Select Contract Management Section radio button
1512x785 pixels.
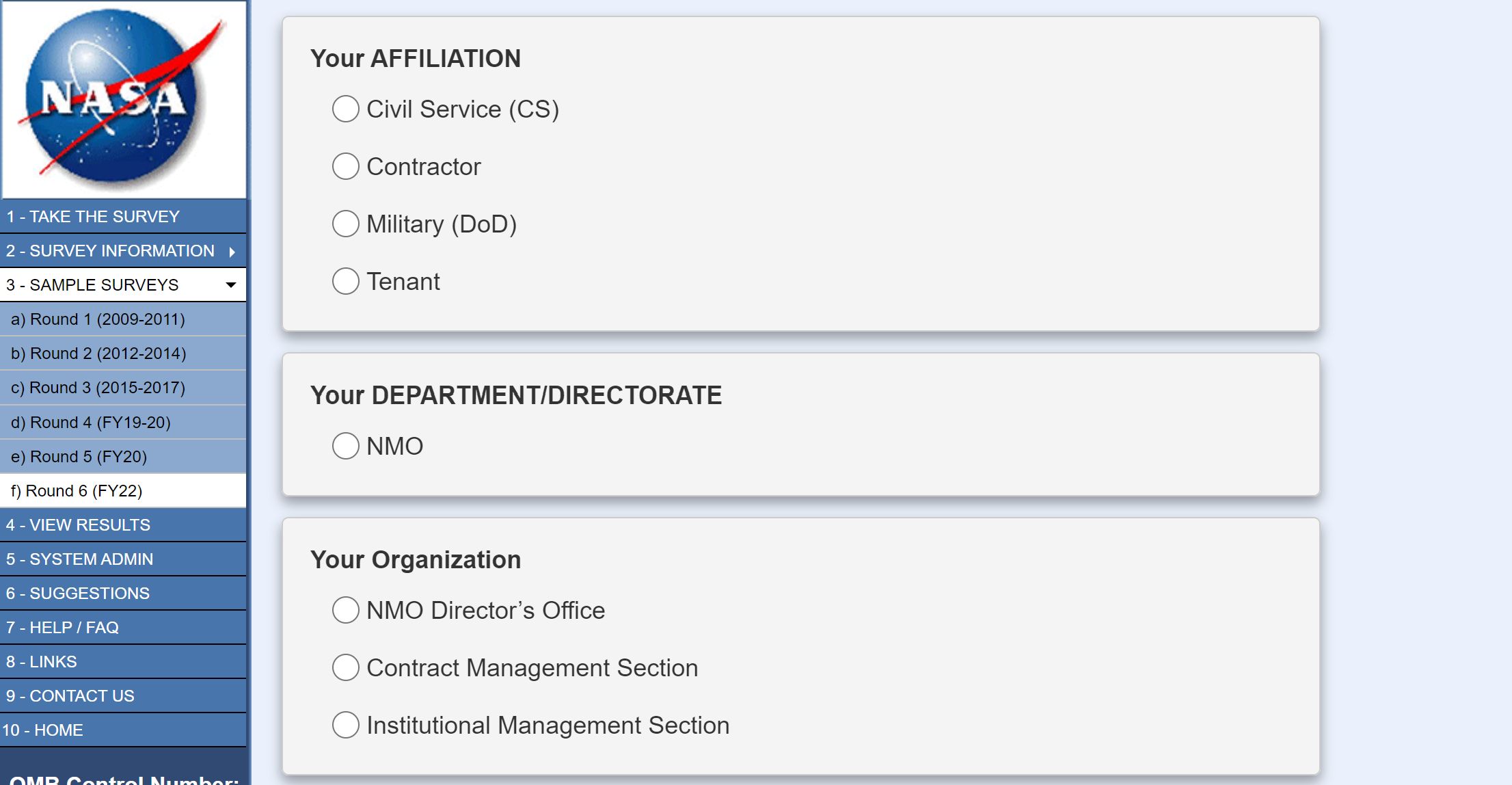346,668
